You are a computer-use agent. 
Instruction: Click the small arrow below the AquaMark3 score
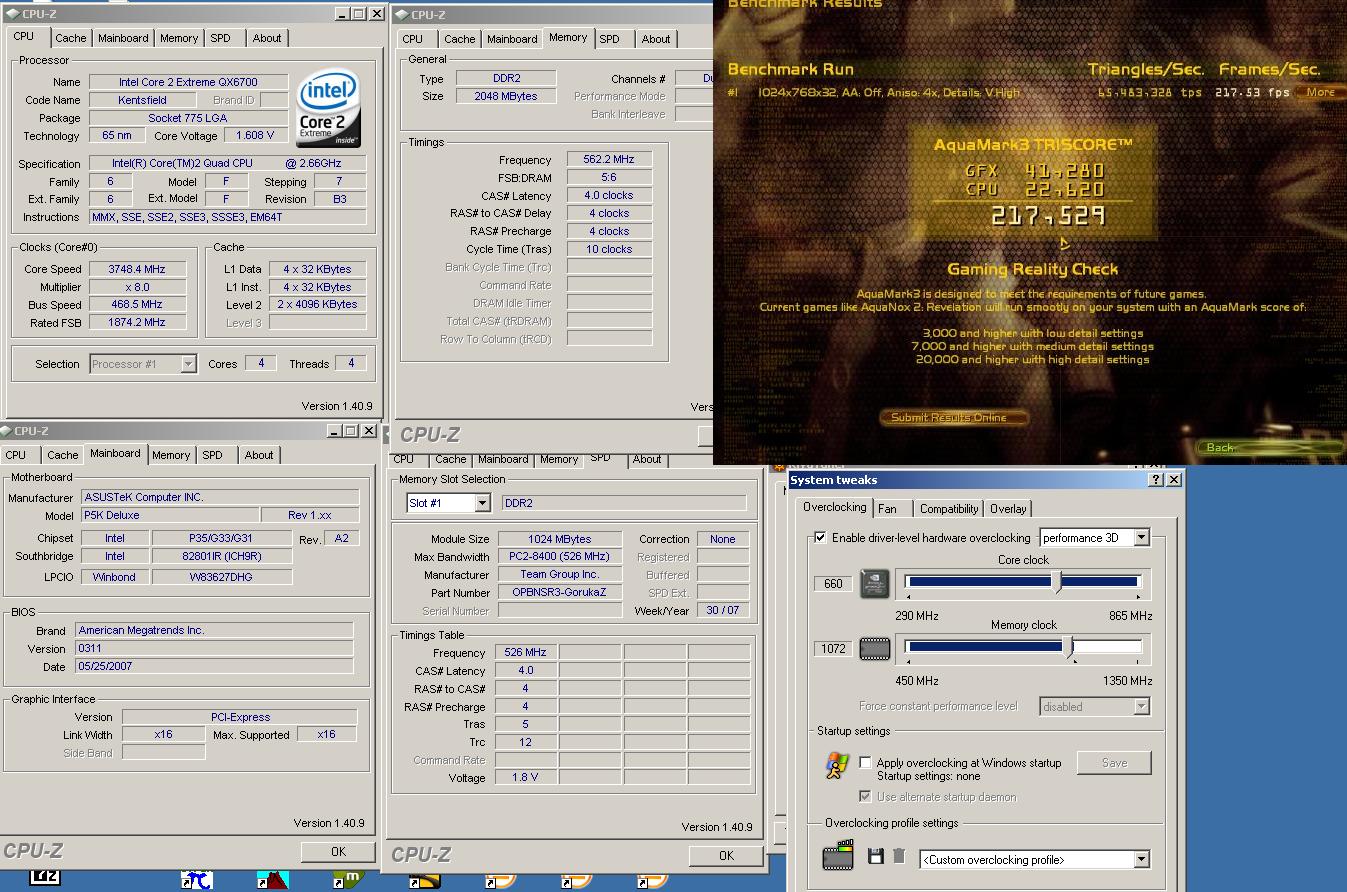coord(1064,243)
